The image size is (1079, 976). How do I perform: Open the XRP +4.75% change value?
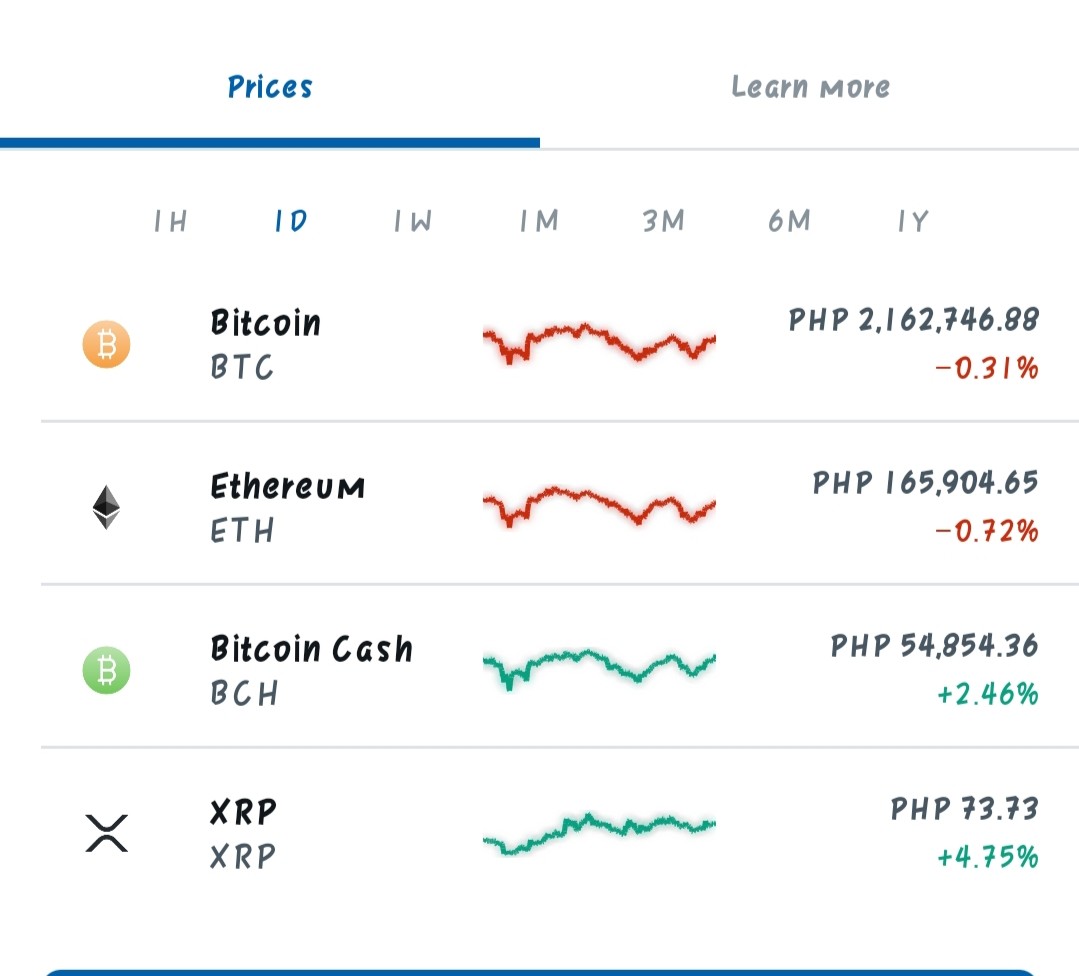[x=987, y=857]
